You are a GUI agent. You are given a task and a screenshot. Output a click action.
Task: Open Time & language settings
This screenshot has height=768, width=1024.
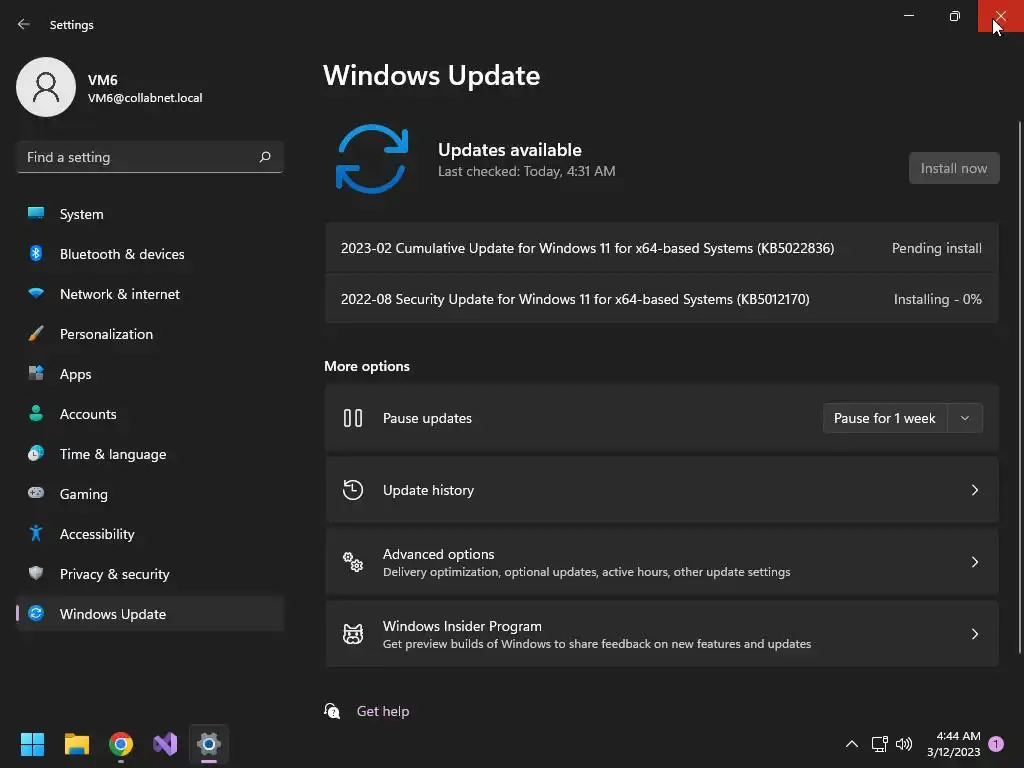coord(150,454)
